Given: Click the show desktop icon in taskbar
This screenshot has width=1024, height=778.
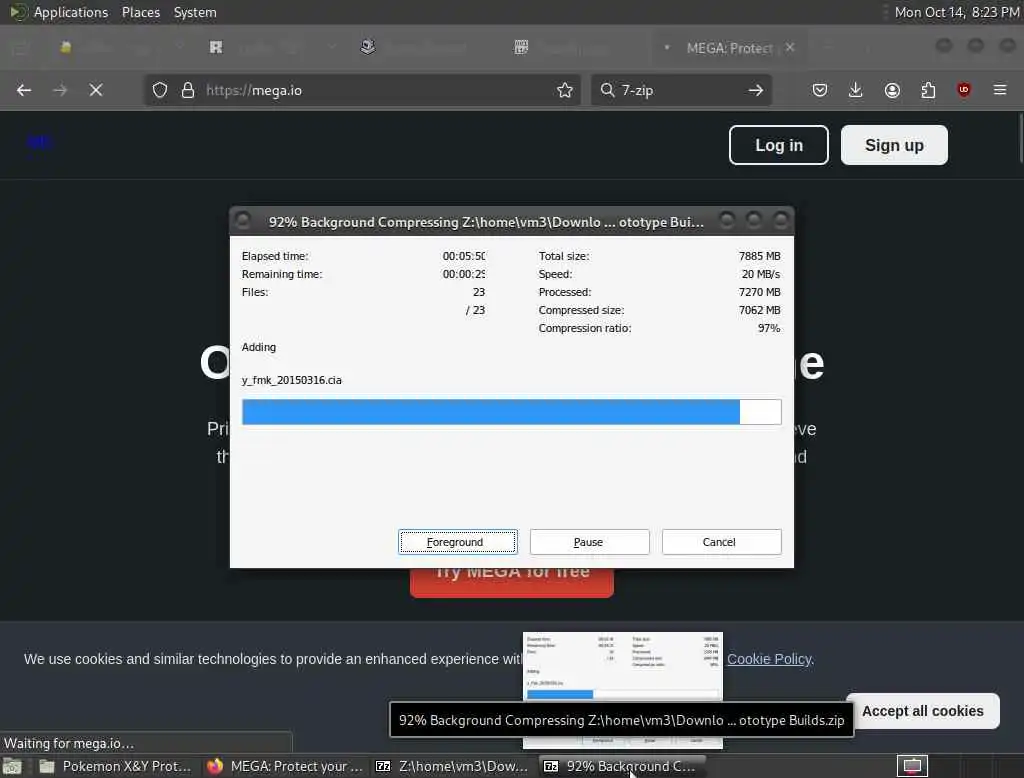Looking at the screenshot, I should point(12,766).
